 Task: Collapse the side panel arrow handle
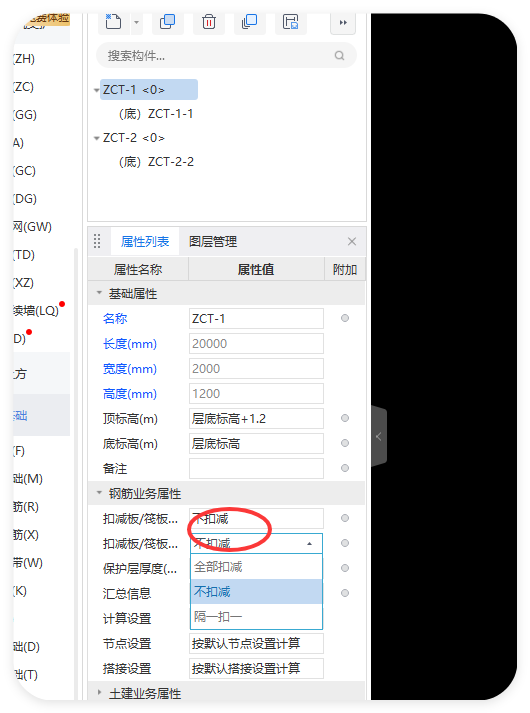379,437
